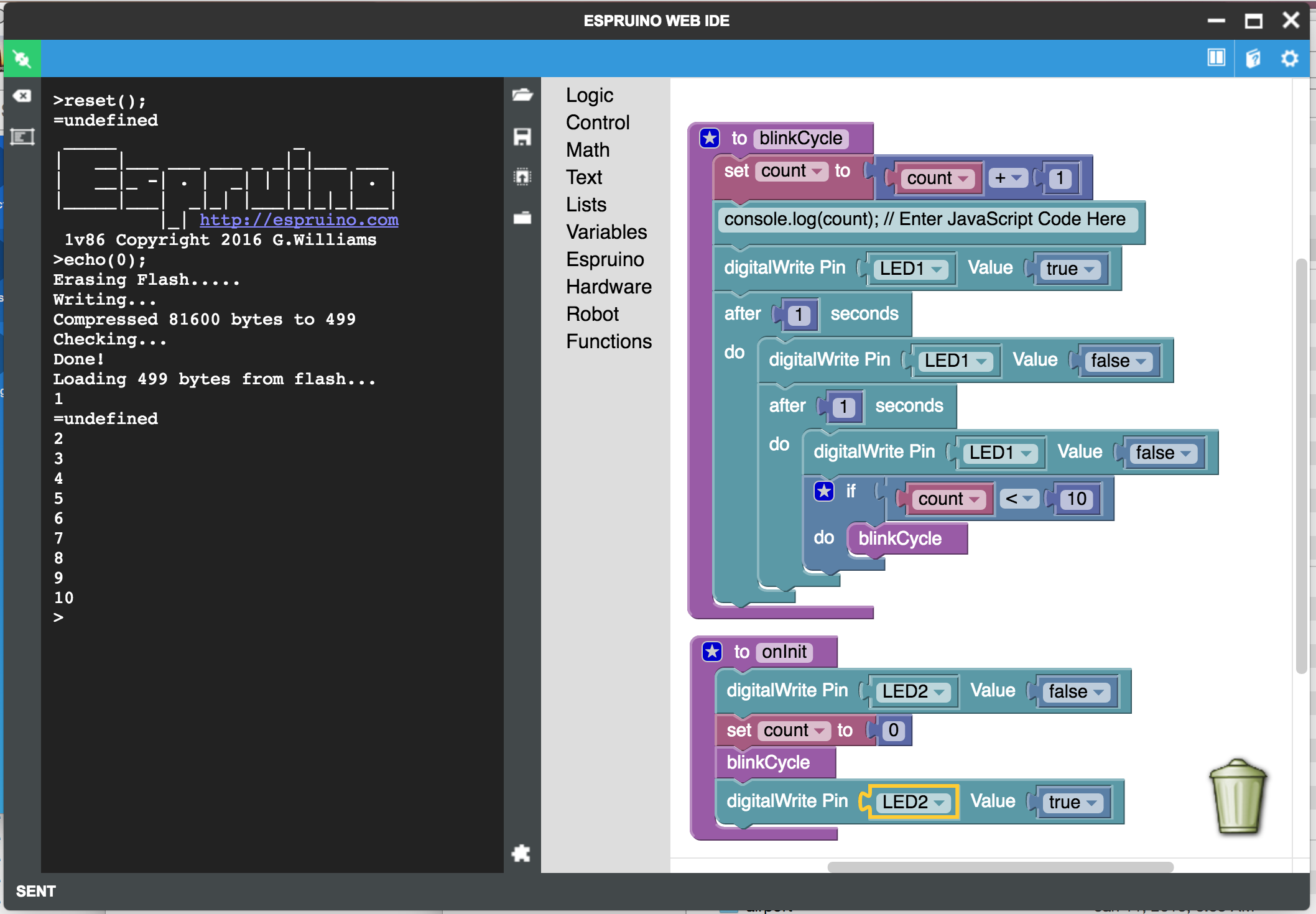Save file with the floppy disk icon
The image size is (1316, 914).
click(x=522, y=136)
